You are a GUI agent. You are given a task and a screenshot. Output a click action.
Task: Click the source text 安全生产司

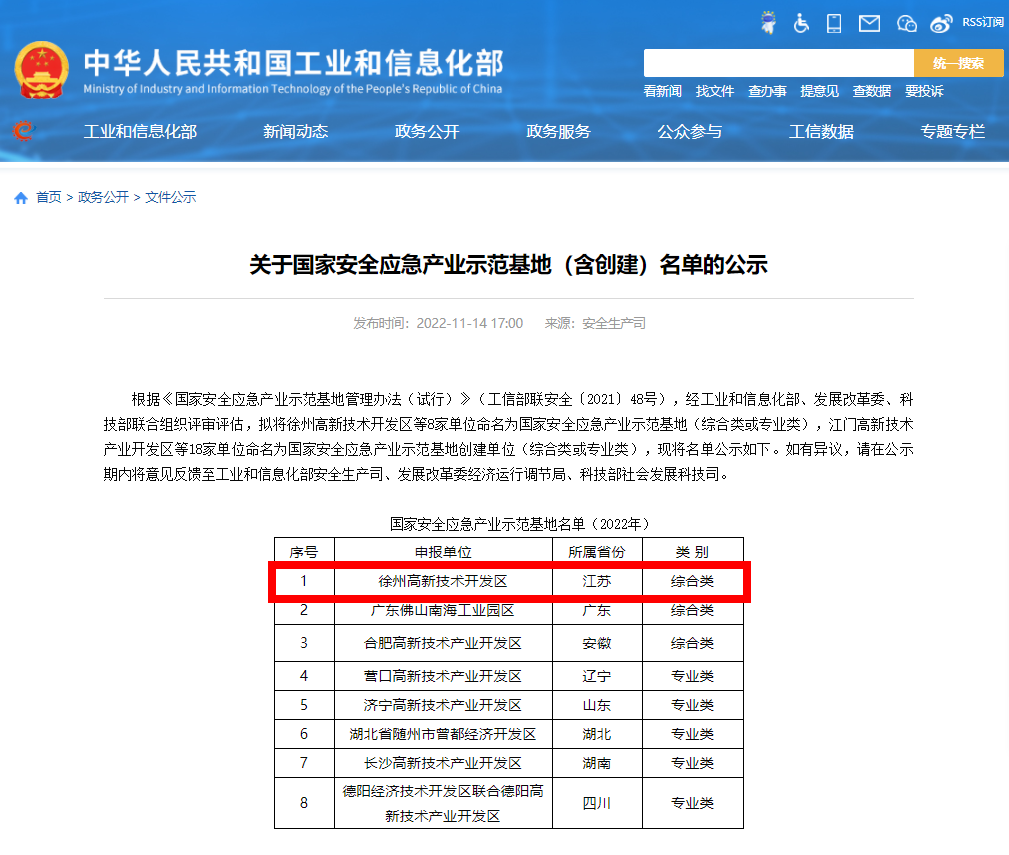click(614, 323)
